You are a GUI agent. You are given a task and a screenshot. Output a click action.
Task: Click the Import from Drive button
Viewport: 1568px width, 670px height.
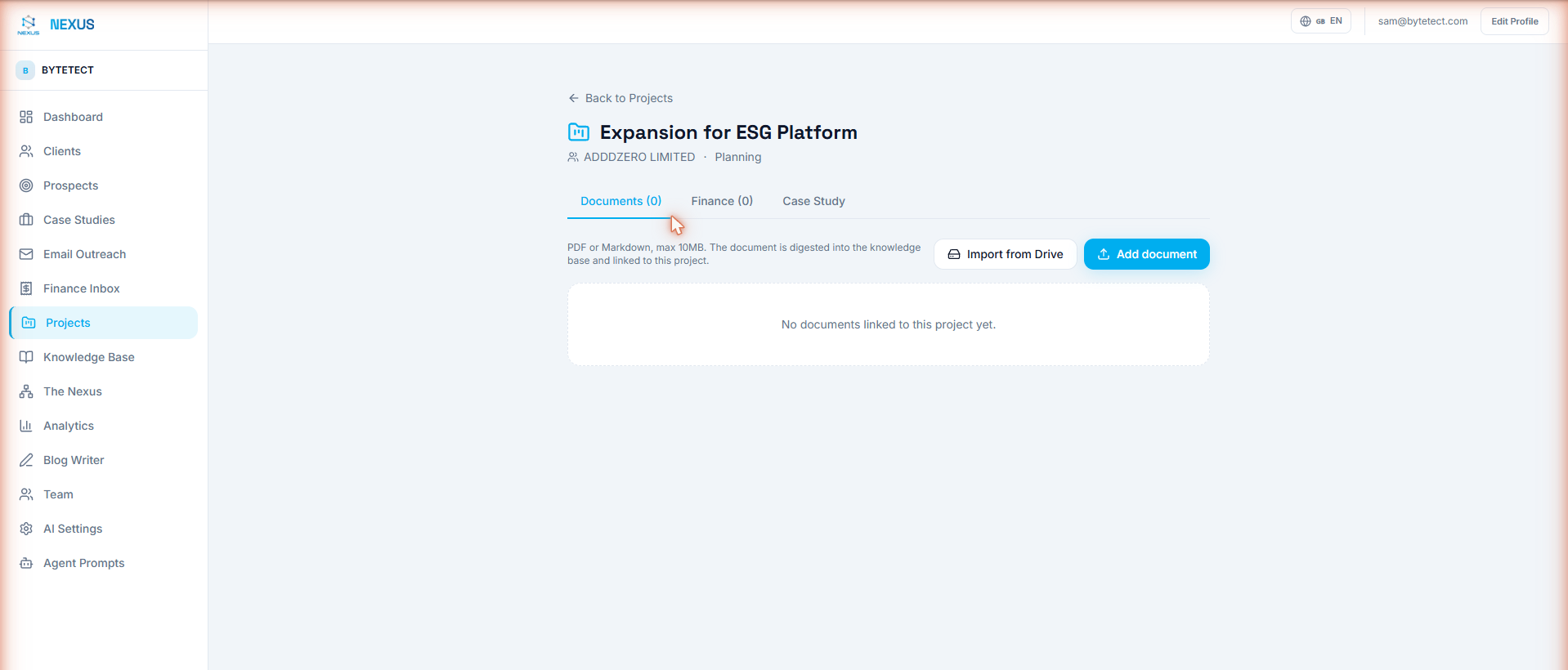pyautogui.click(x=1006, y=254)
